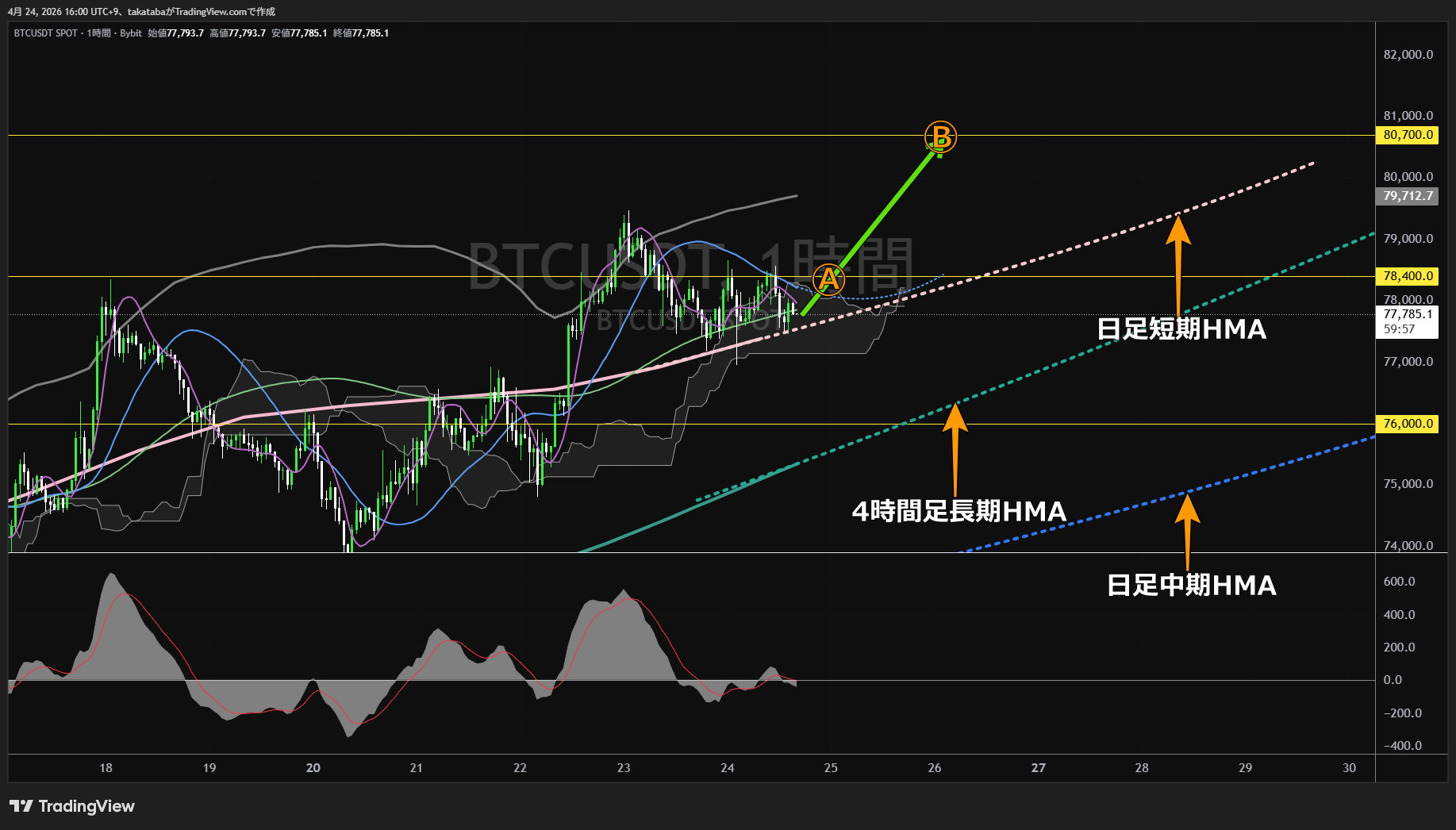Click the 高値77,793.7 high value

(237, 33)
